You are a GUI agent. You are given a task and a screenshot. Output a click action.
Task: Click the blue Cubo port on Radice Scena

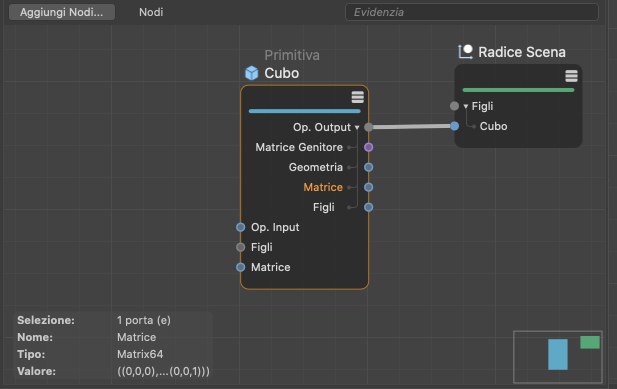pos(454,126)
